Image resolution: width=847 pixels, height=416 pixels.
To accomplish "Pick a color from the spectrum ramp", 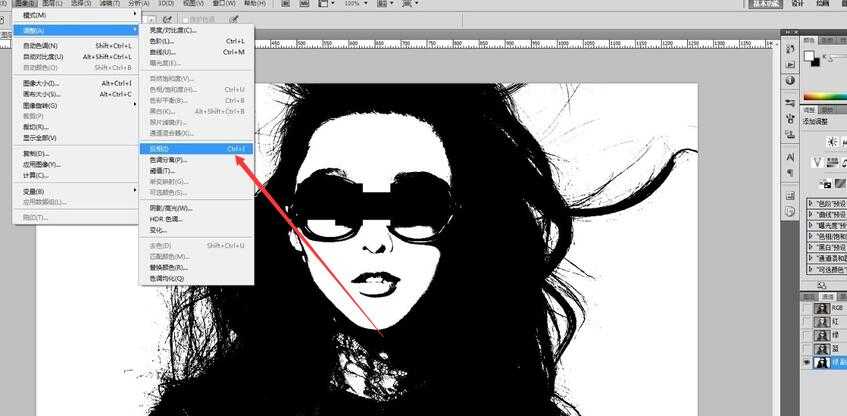I will coord(825,97).
